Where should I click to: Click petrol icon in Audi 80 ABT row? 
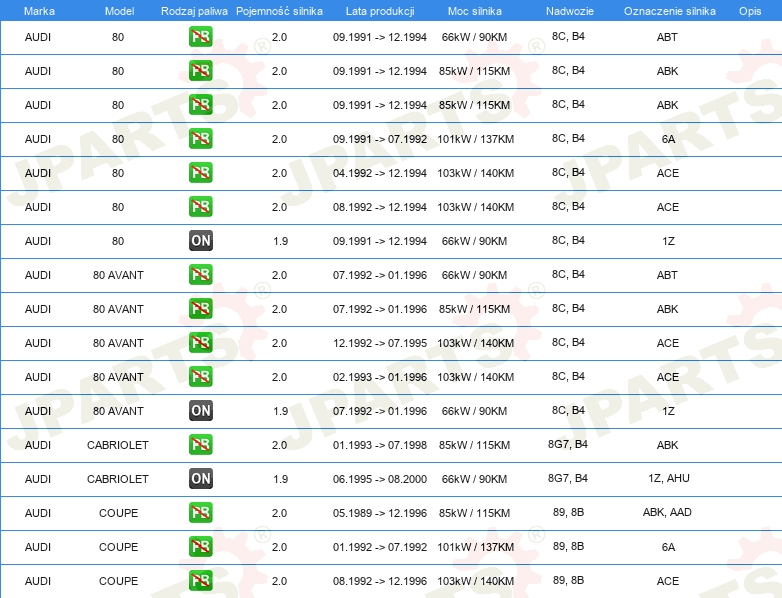(x=200, y=36)
